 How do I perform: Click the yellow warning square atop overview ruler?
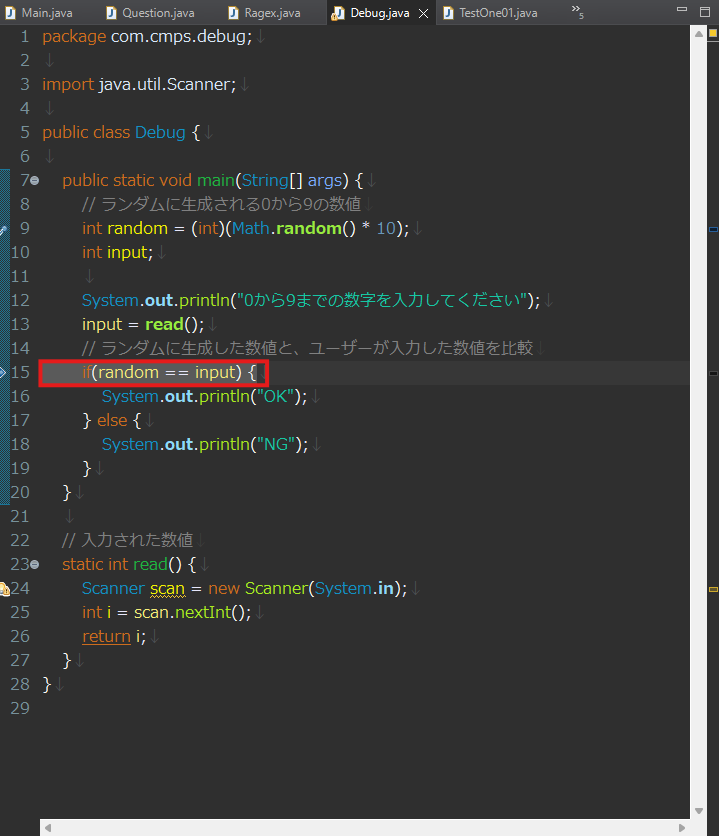[x=712, y=32]
